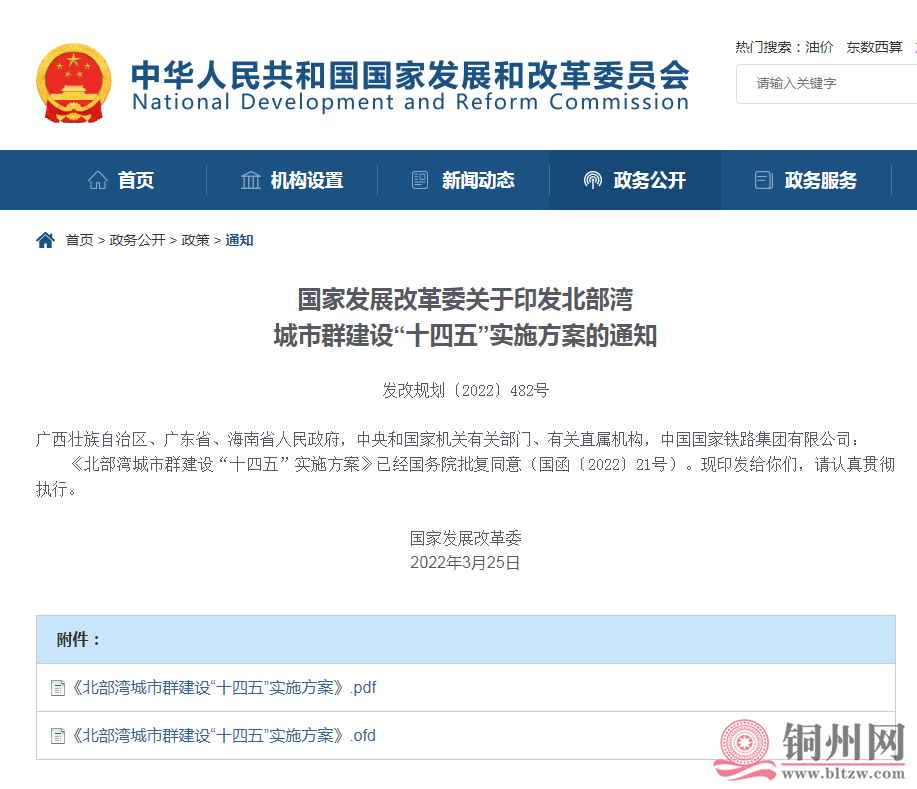This screenshot has width=917, height=789.
Task: Click the file icon beside the .pdf attachment
Action: click(57, 688)
